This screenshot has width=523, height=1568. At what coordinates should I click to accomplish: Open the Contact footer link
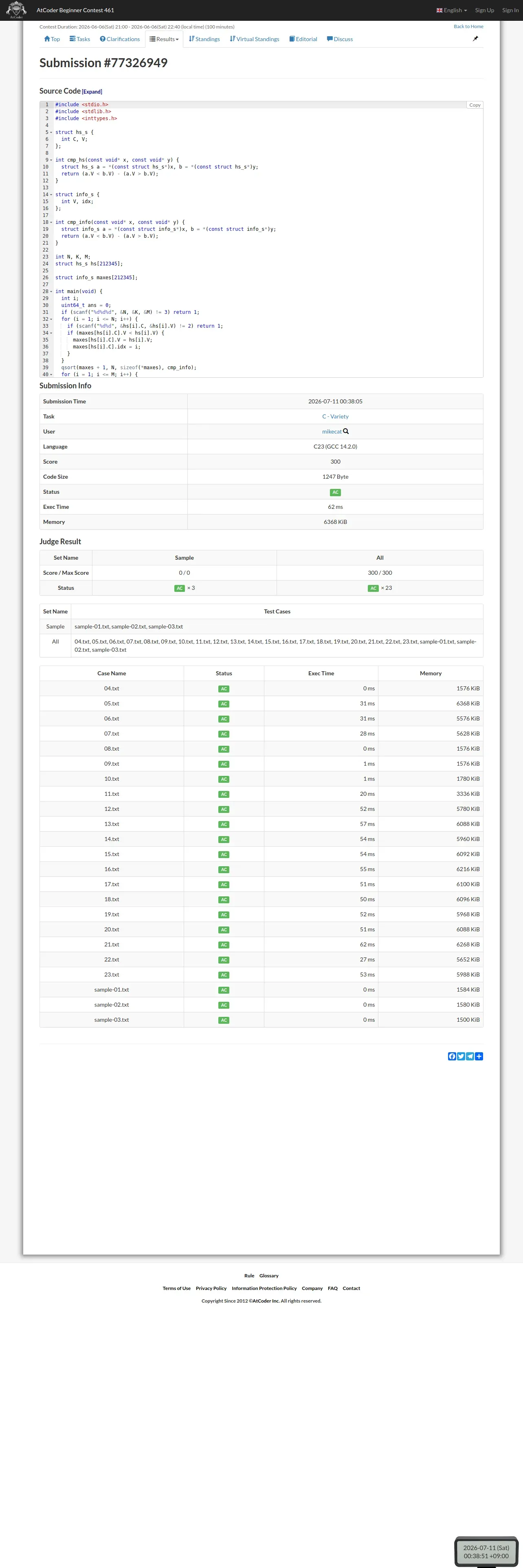pyautogui.click(x=351, y=1288)
